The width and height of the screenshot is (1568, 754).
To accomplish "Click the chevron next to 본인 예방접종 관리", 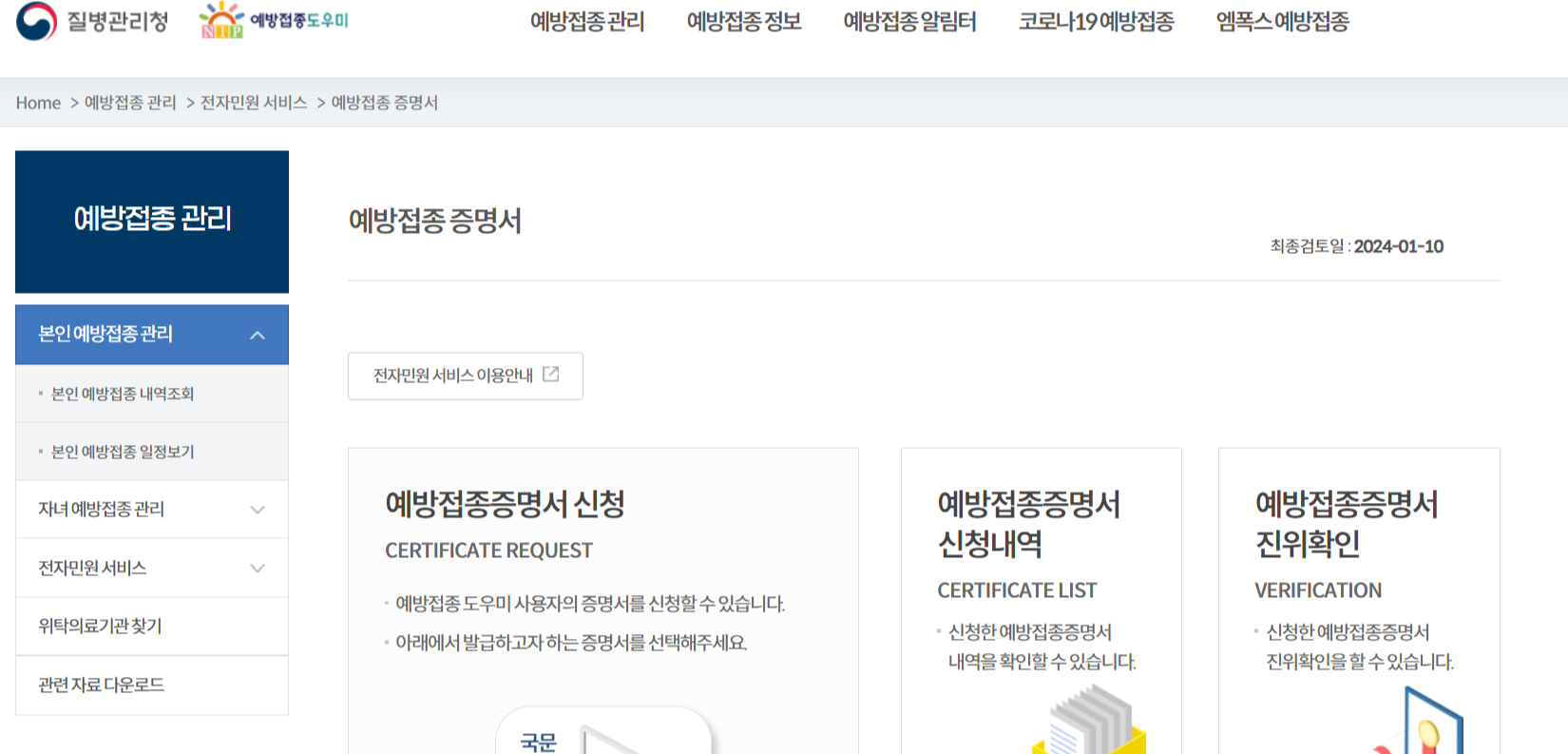I will pyautogui.click(x=258, y=336).
